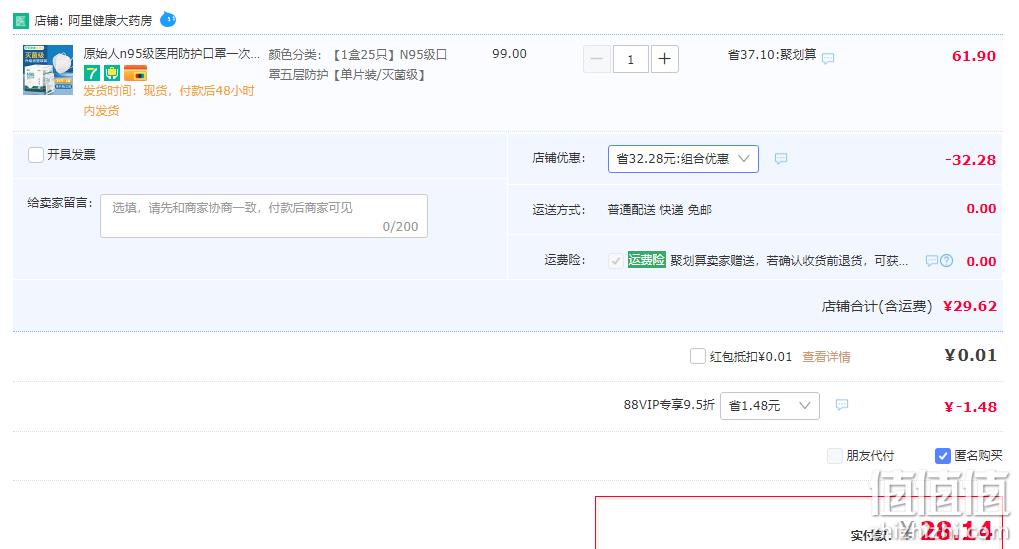The height and width of the screenshot is (549, 1019).
Task: Click the orange credit card badge
Action: [x=135, y=73]
